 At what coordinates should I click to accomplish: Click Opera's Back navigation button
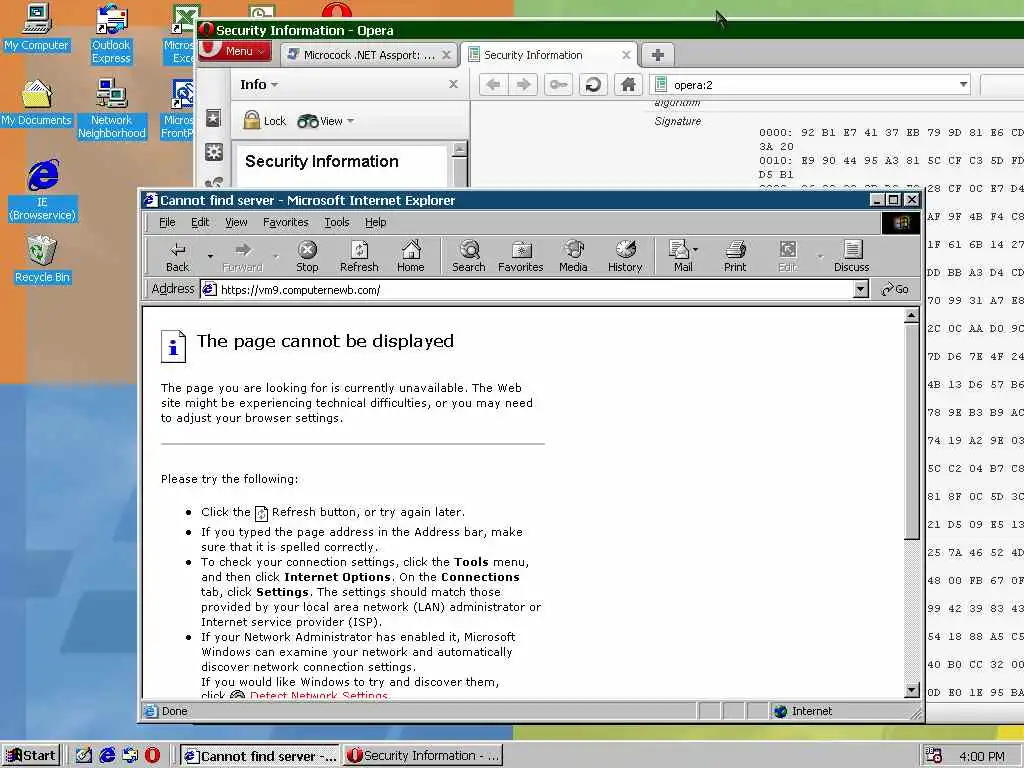point(494,84)
